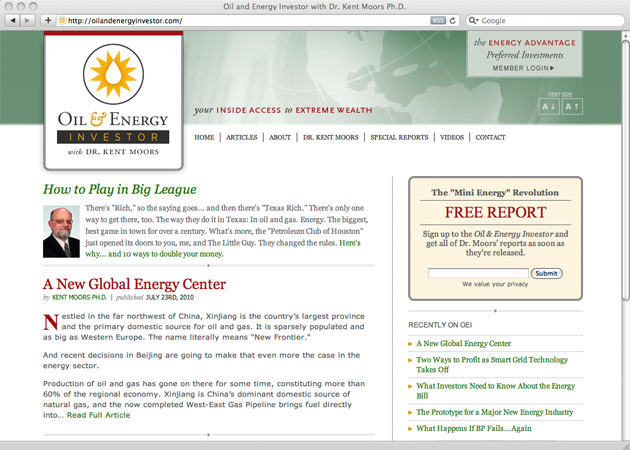Open the About menu item

pyautogui.click(x=280, y=137)
